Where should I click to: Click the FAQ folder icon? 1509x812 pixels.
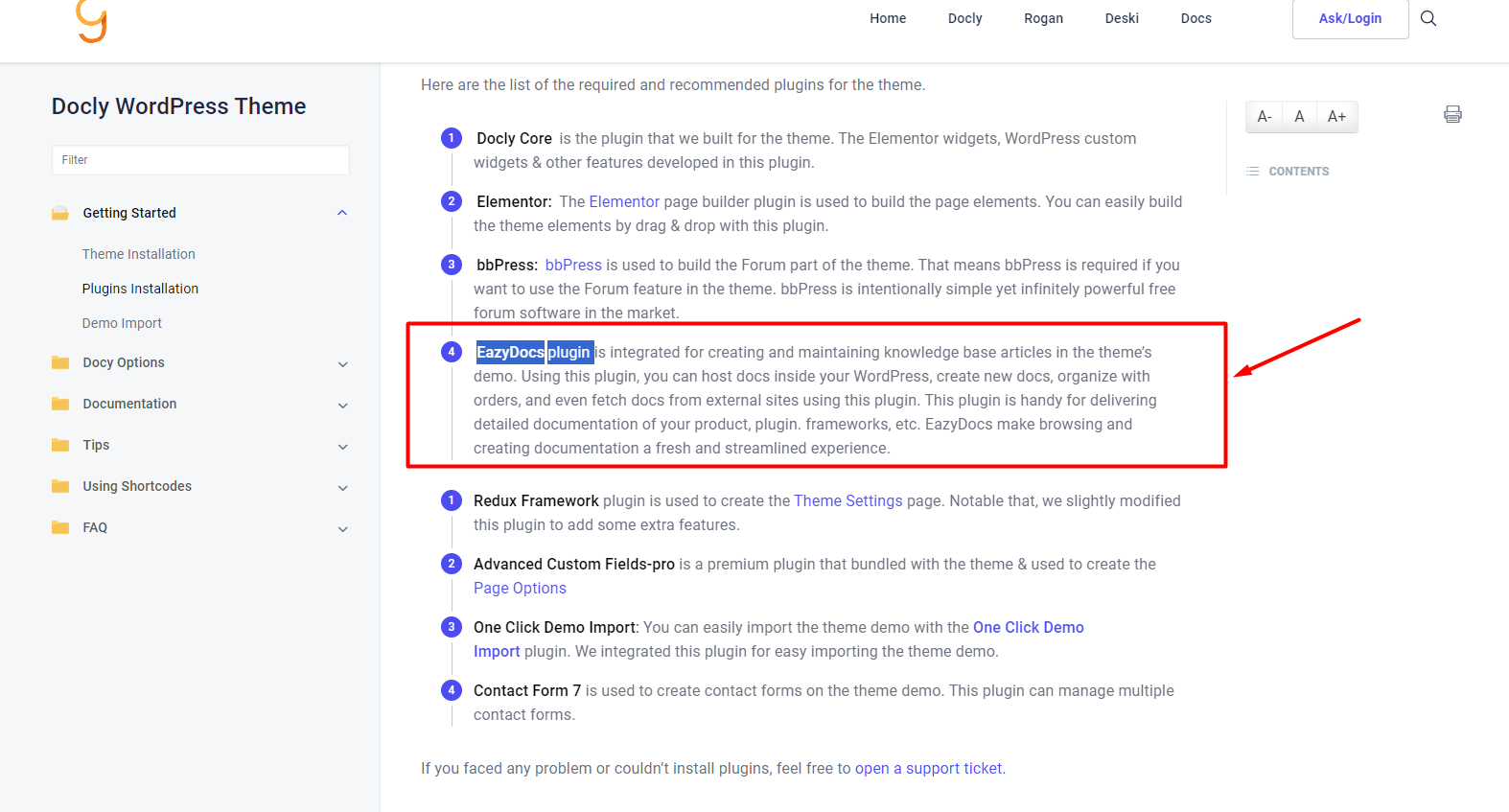60,527
